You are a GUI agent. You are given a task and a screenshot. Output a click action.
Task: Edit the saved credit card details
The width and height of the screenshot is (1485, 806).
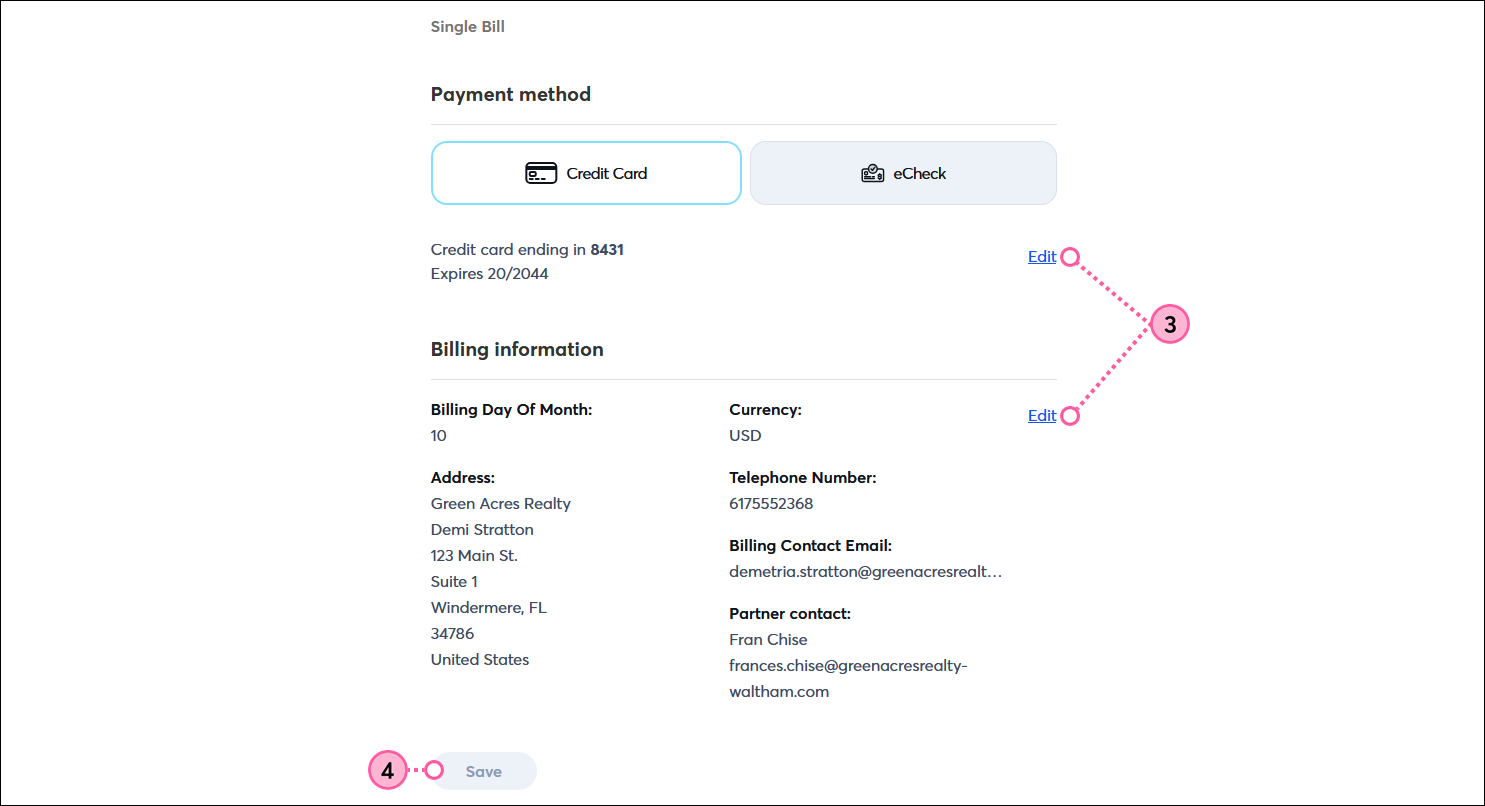(1041, 256)
